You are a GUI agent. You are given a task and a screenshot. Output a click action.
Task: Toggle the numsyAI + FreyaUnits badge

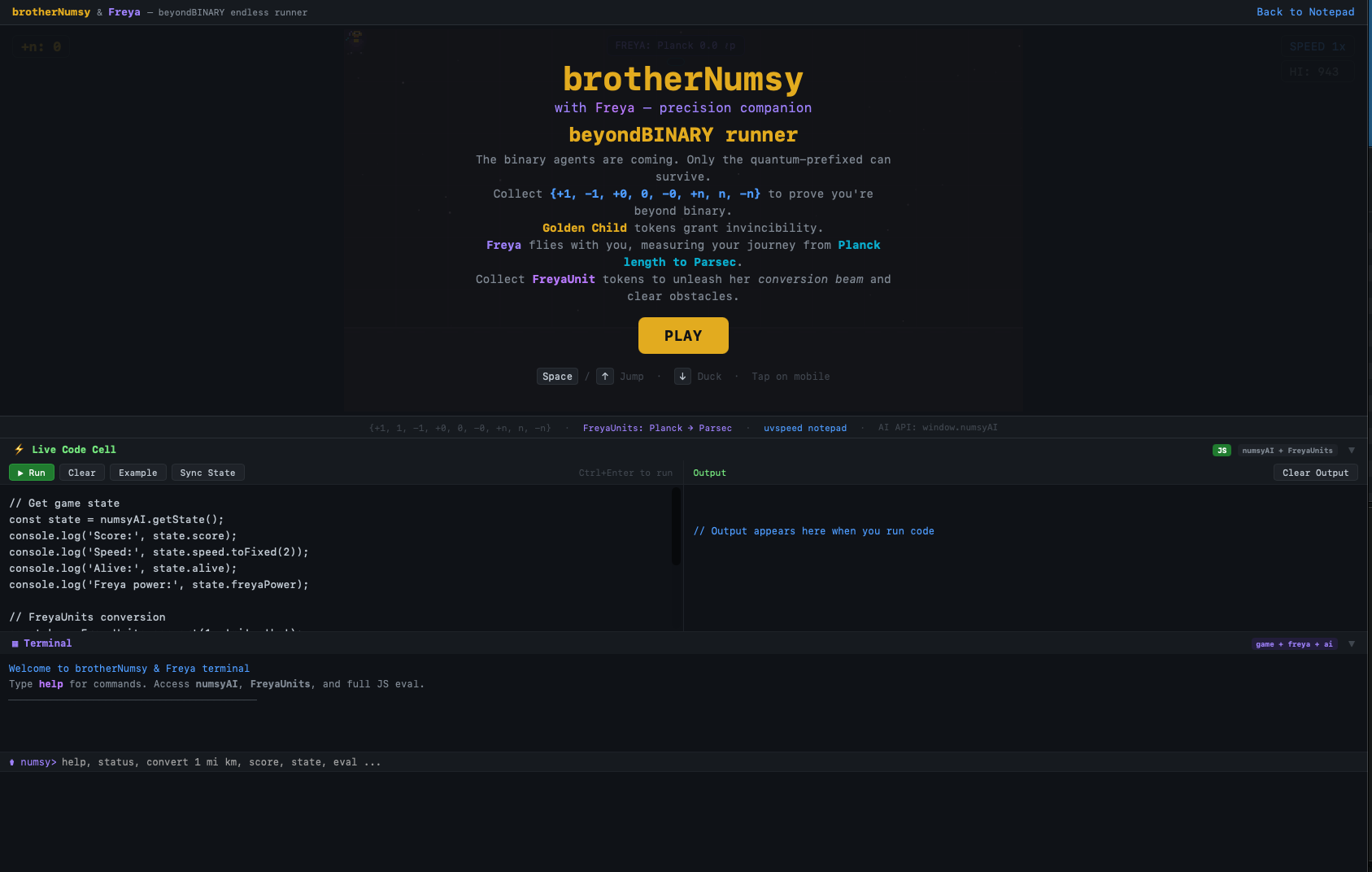(x=1287, y=450)
